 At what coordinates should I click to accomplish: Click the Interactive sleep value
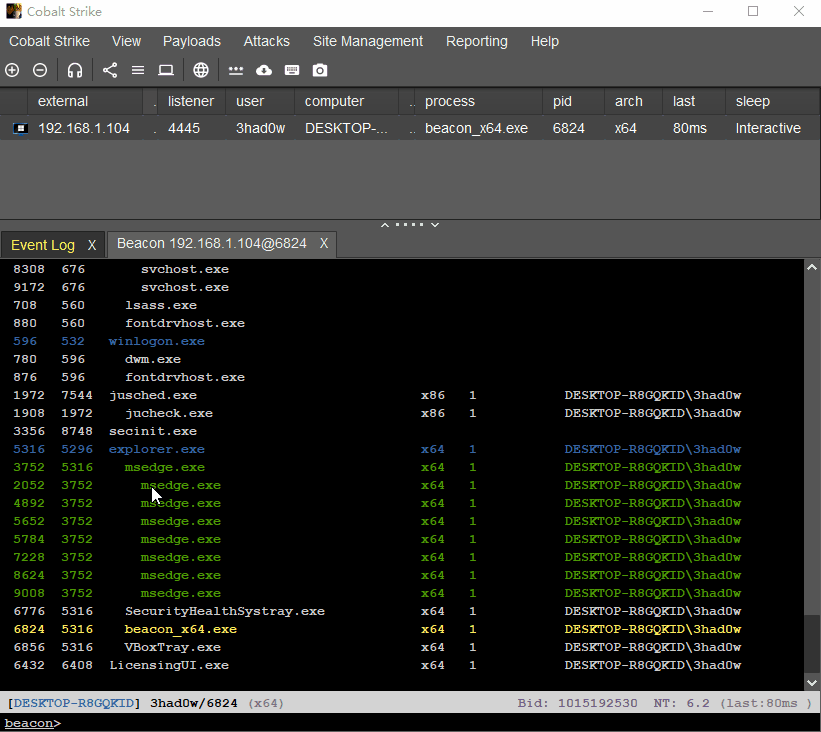[768, 128]
